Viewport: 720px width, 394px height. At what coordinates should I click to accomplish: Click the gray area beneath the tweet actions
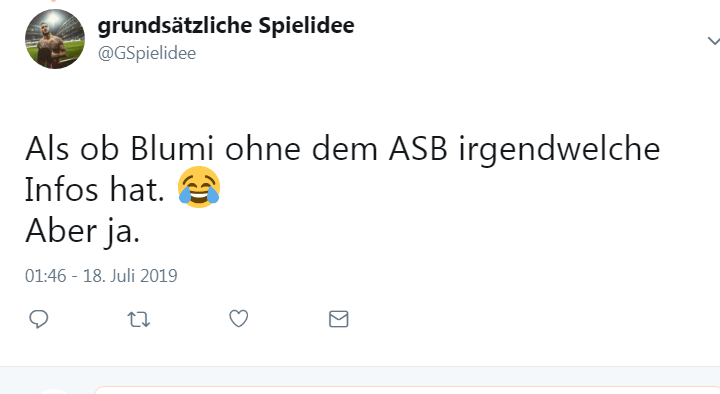(x=360, y=376)
